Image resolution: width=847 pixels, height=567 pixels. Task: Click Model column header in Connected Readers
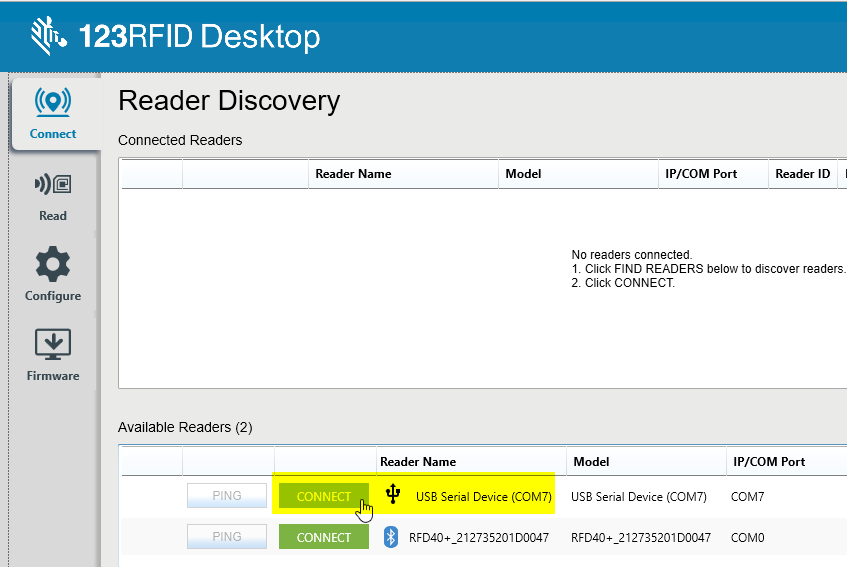[x=523, y=174]
